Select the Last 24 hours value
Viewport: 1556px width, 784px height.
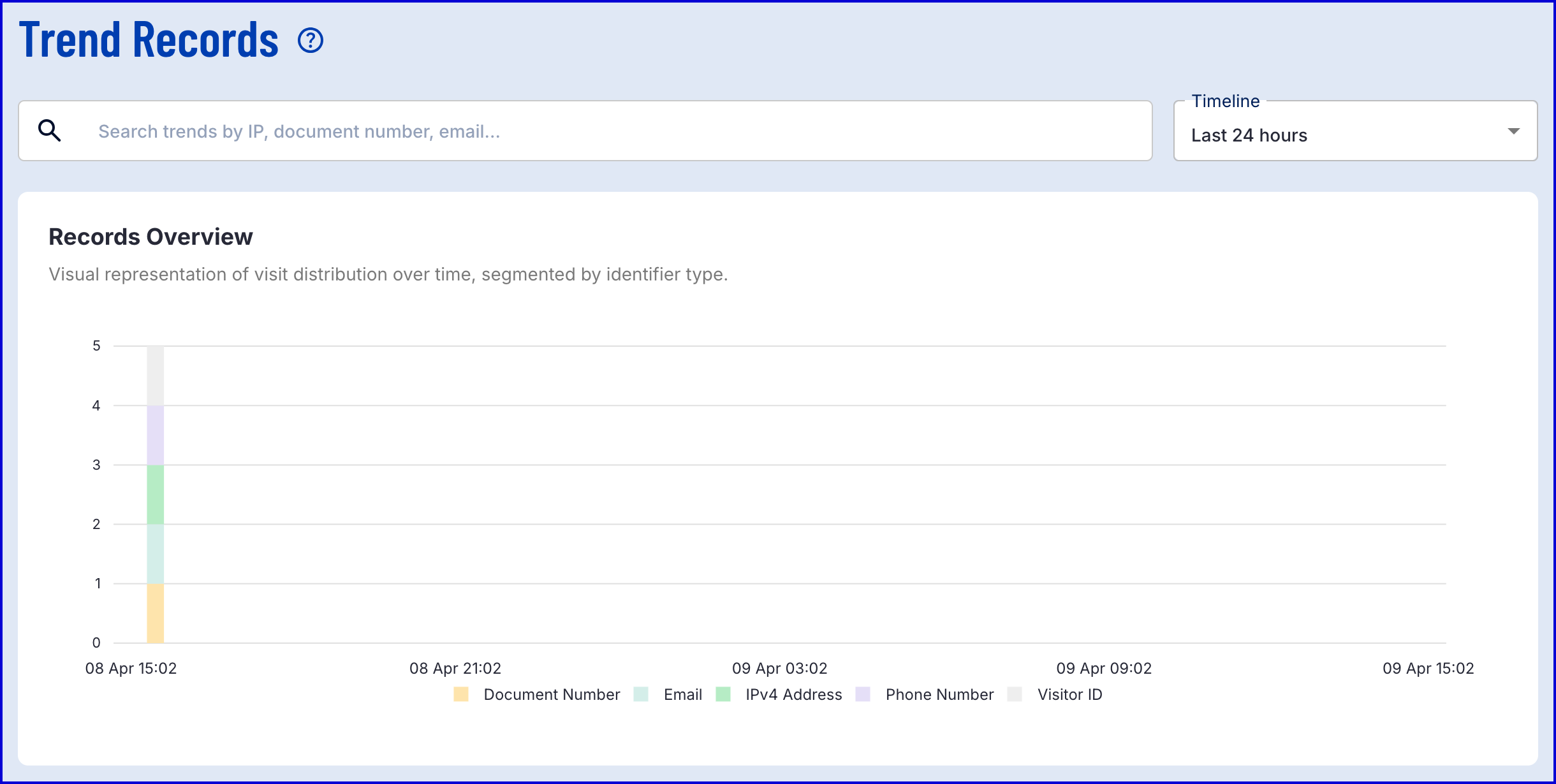point(1249,135)
